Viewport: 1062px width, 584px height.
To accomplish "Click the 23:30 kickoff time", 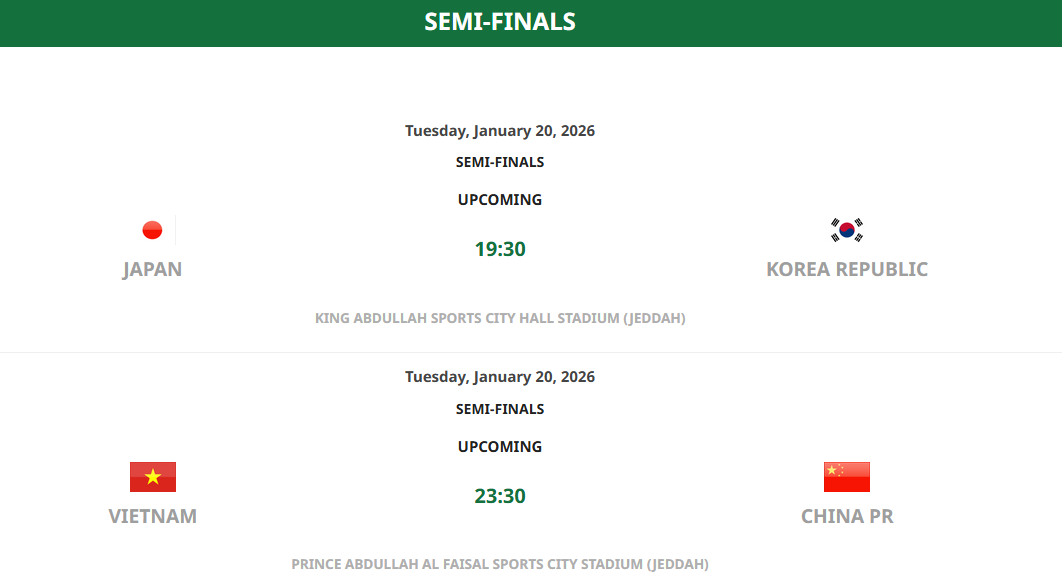I will [500, 496].
